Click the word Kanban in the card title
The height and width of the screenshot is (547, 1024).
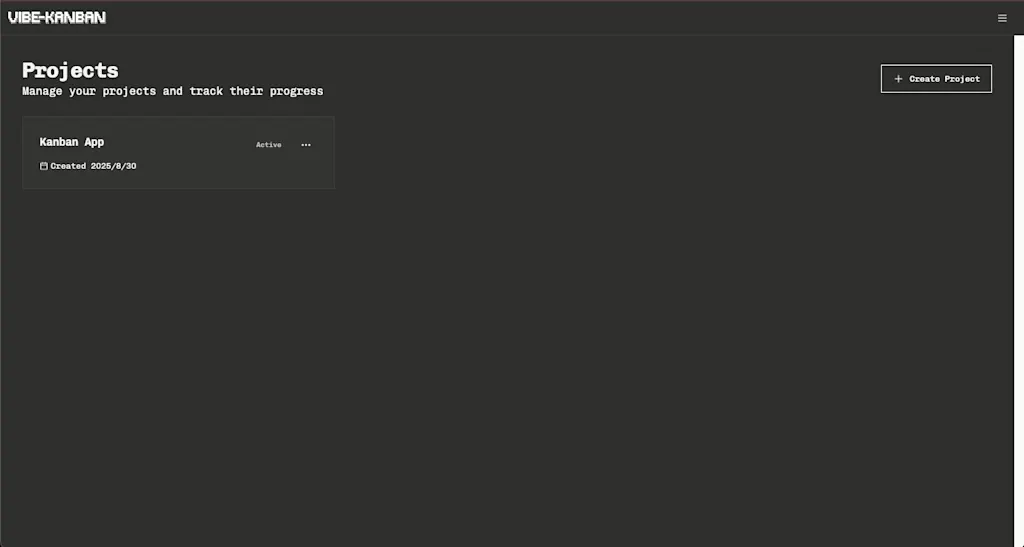[x=59, y=142]
